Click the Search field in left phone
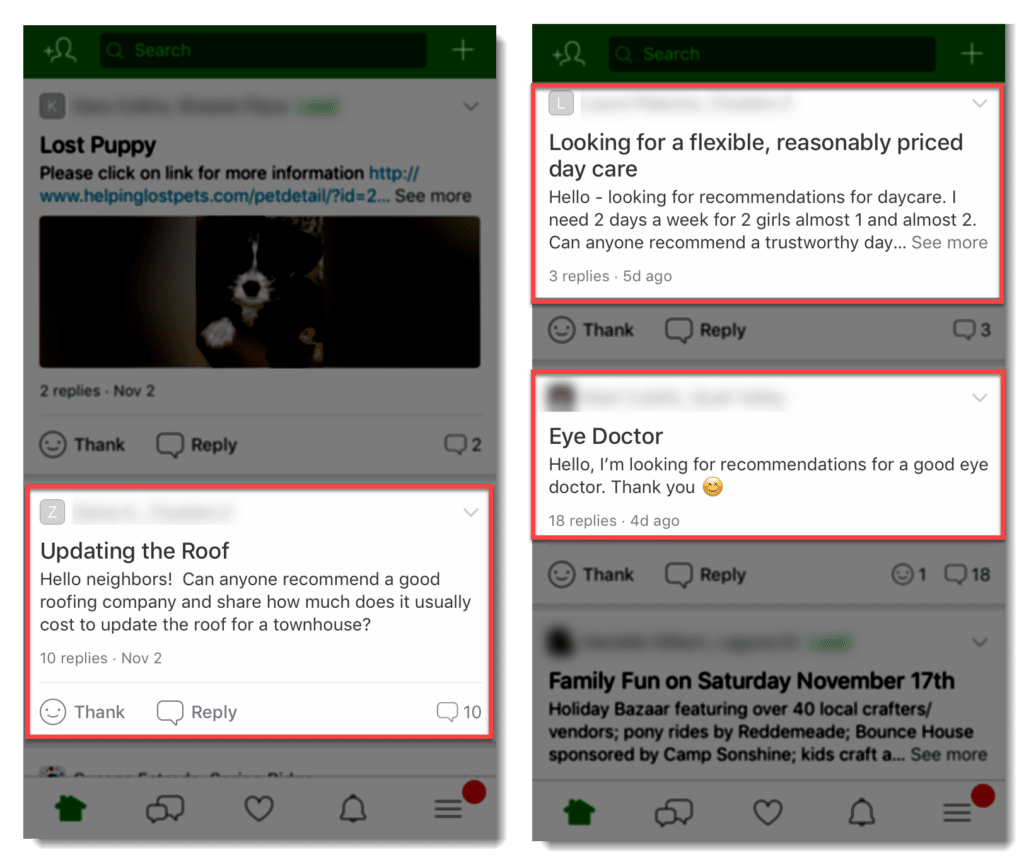 pyautogui.click(x=263, y=50)
